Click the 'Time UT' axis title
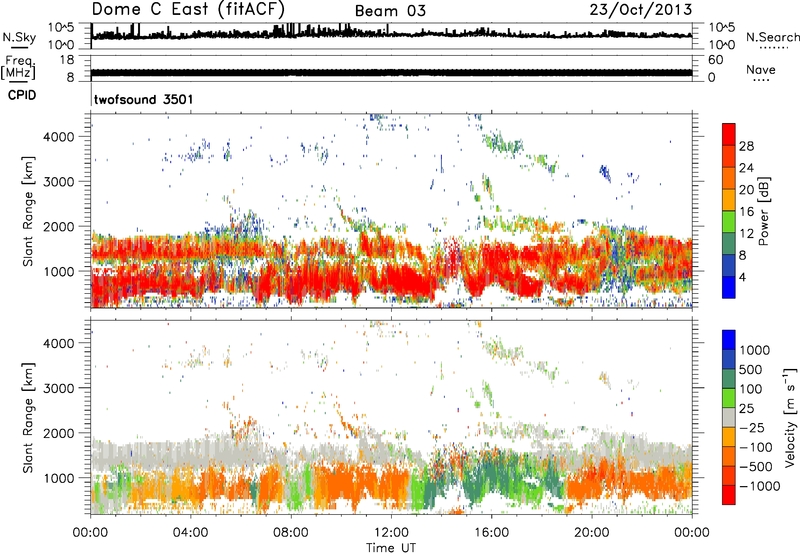Viewport: 800px width, 554px height. tap(391, 547)
